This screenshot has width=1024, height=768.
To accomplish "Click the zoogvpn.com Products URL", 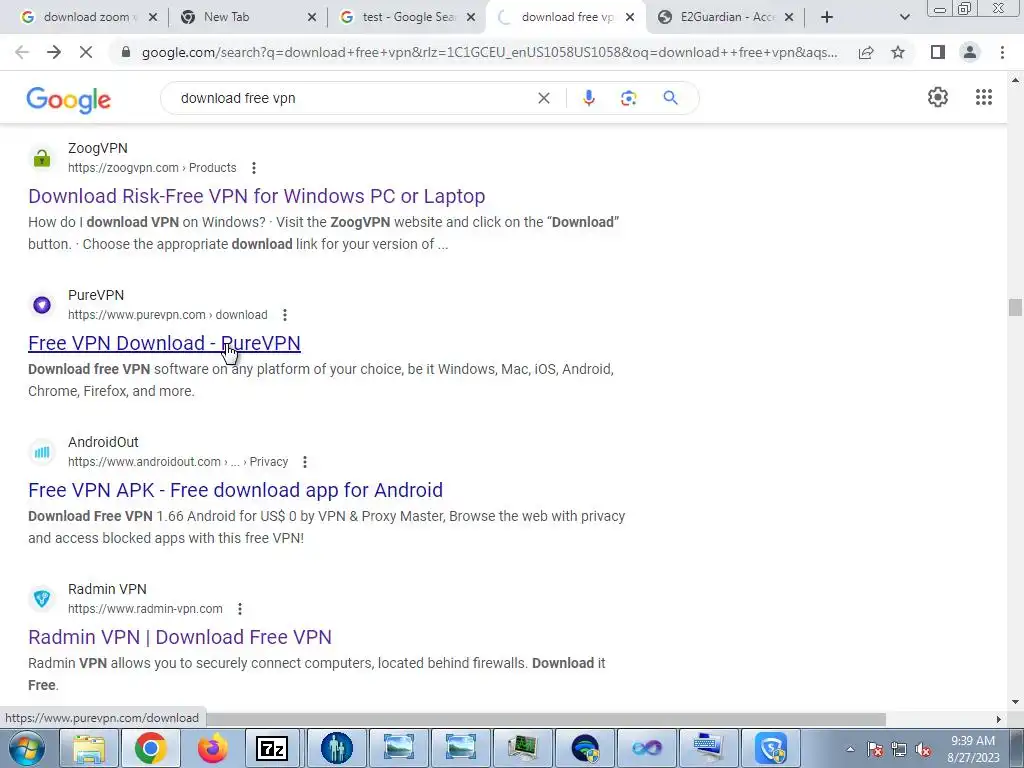I will (152, 168).
